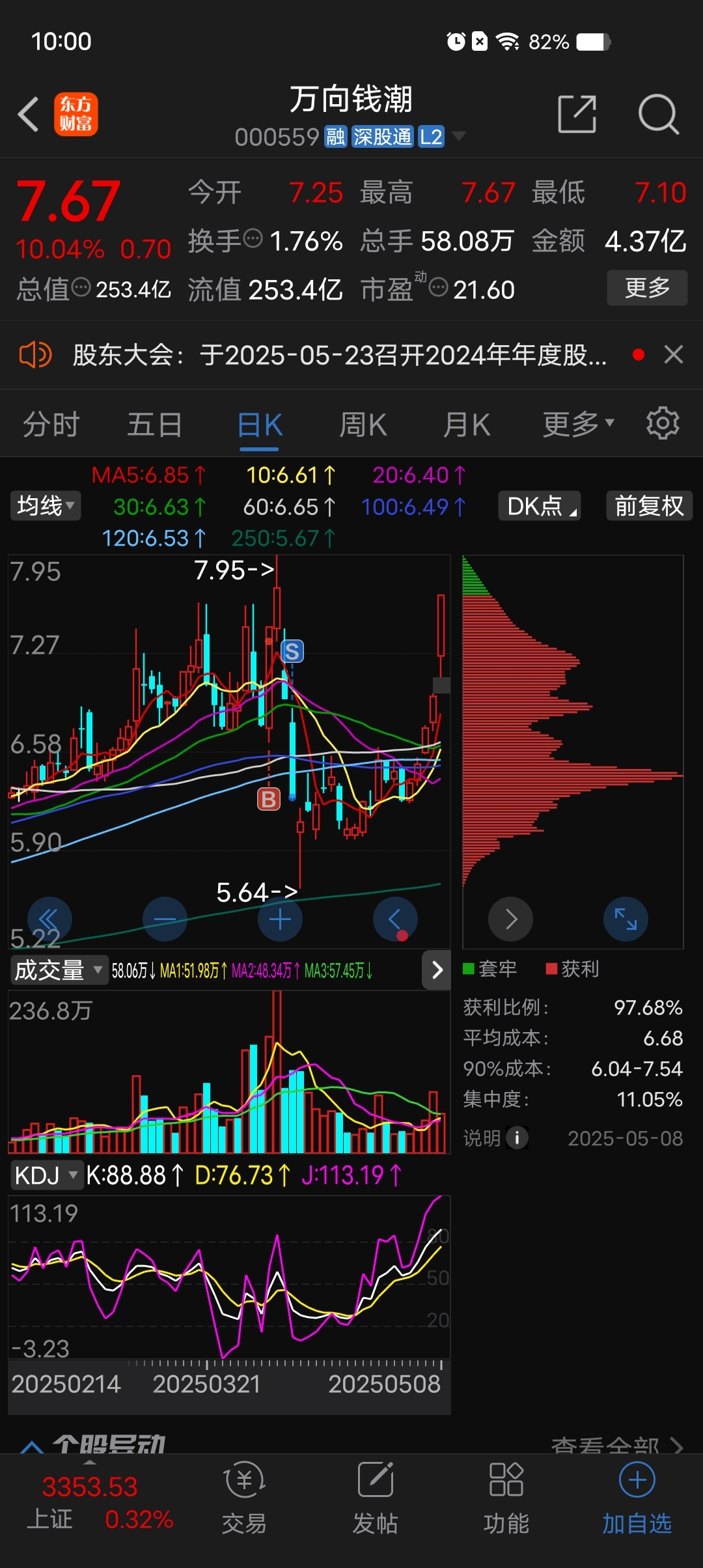Tap the red 获利 legend

(572, 969)
